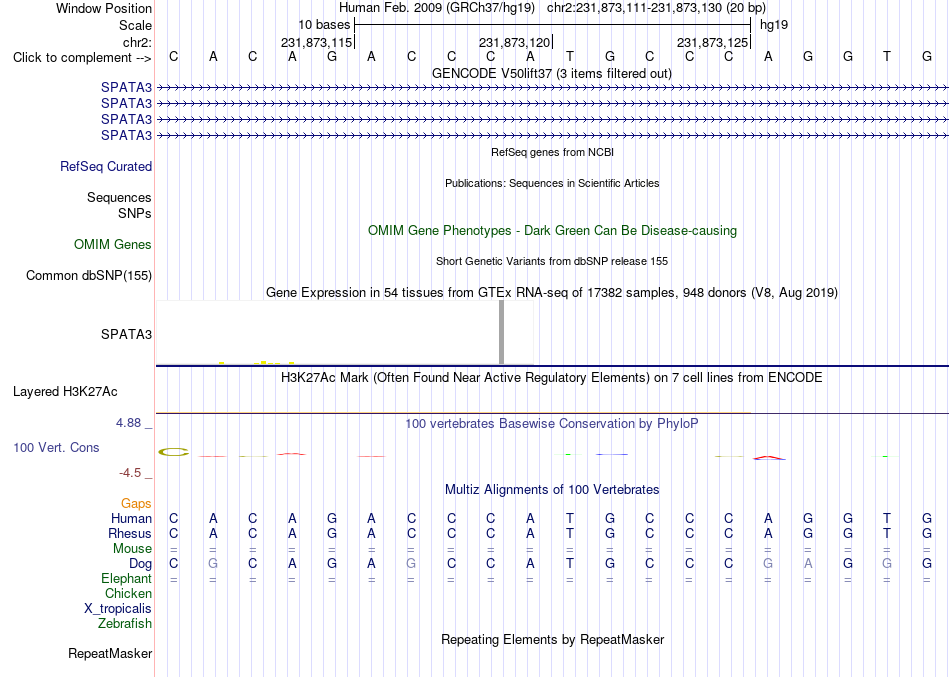Click 'Repeating Elements by RepeatMasker' title

point(553,639)
